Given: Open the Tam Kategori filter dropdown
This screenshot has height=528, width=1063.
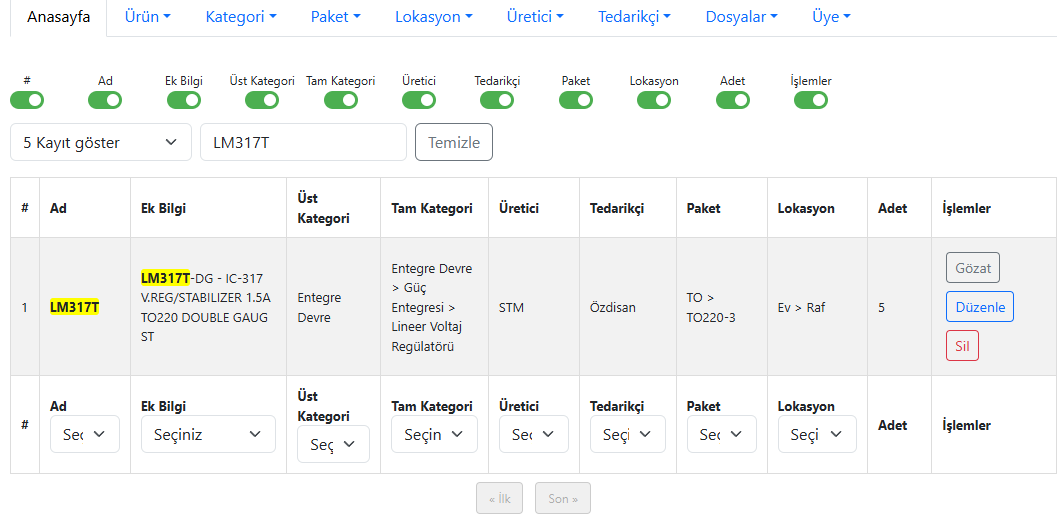Looking at the screenshot, I should pos(434,434).
